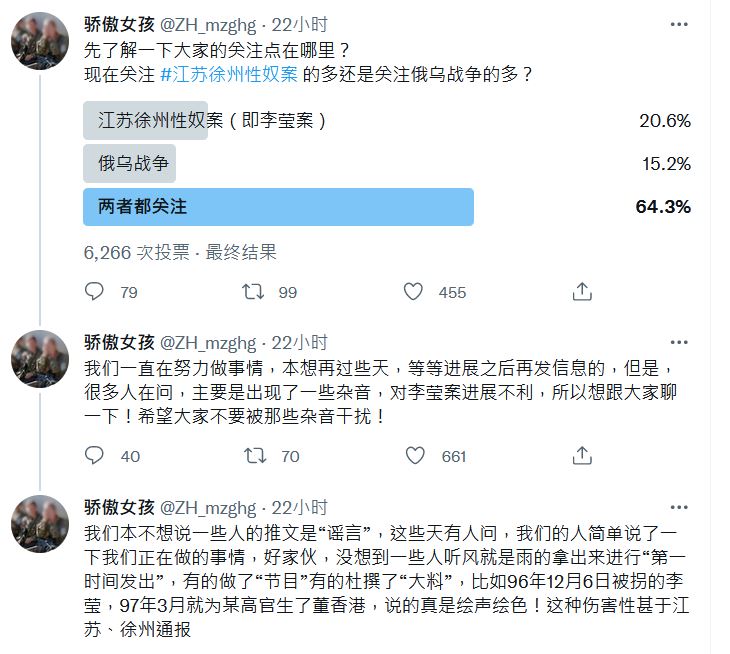Open 骄傲女孩 profile name on first tweet
Viewport: 730px width, 654px height.
(x=119, y=25)
